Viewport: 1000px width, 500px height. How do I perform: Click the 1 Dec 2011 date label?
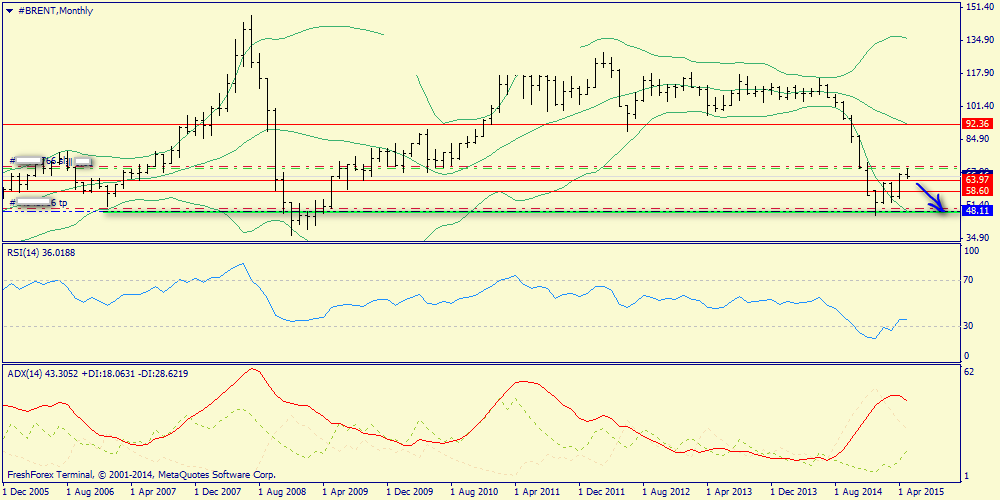(600, 492)
